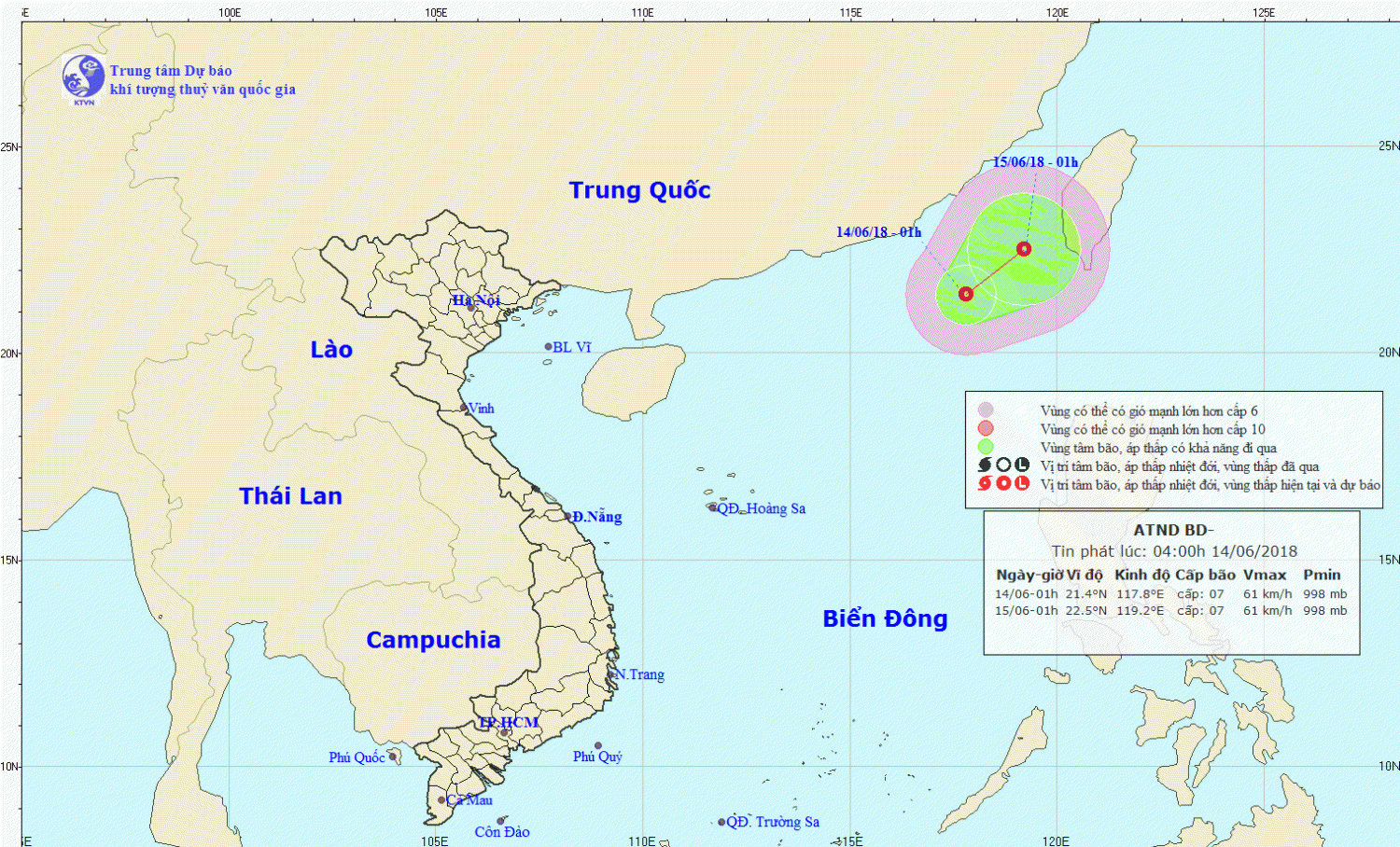
Task: Click the 'Trung tâm Dự báo' title text
Action: (x=171, y=71)
